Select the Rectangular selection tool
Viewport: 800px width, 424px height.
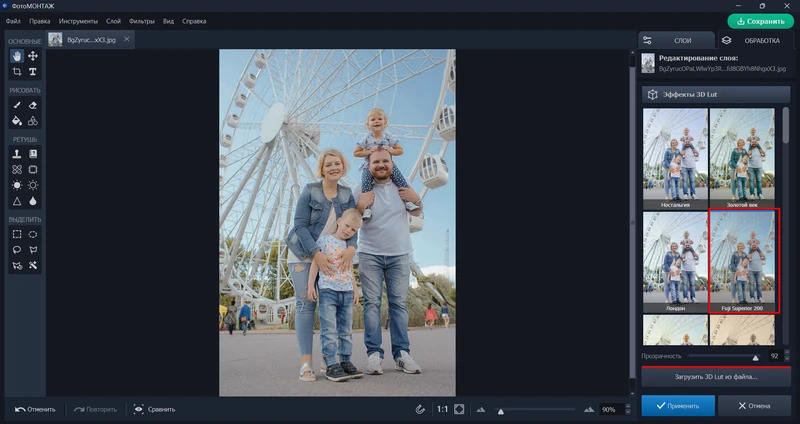coord(17,234)
